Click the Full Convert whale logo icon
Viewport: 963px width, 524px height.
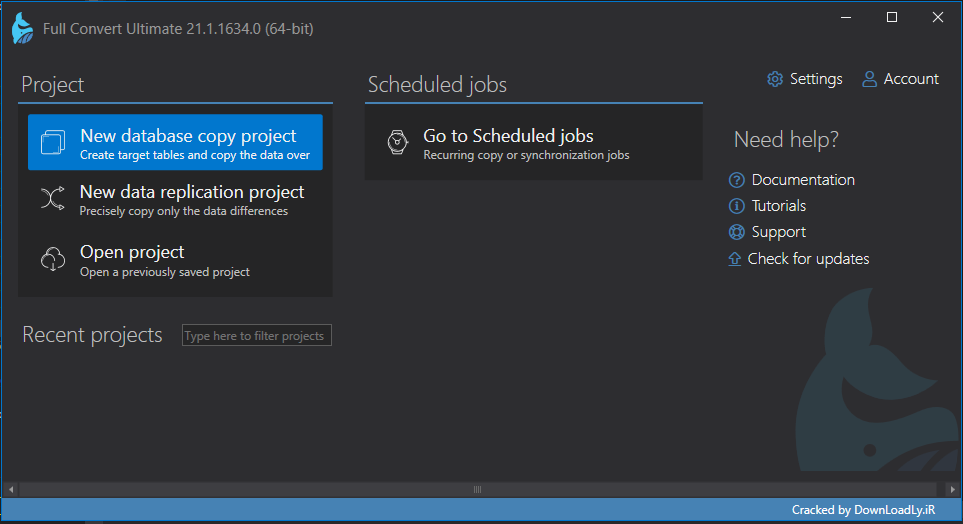click(x=22, y=28)
